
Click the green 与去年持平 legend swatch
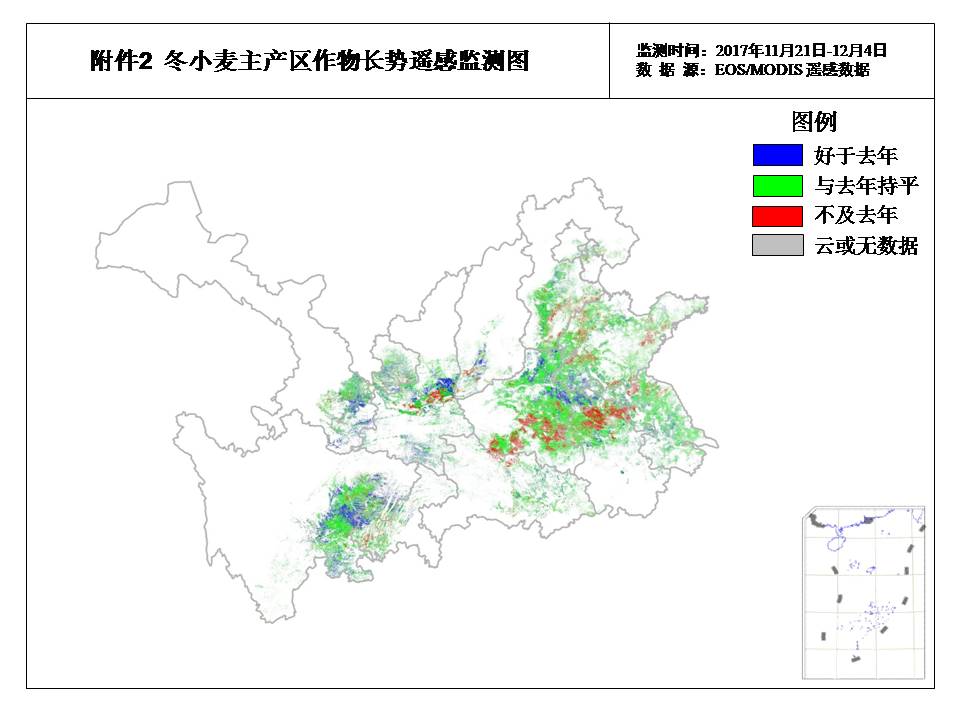[778, 186]
